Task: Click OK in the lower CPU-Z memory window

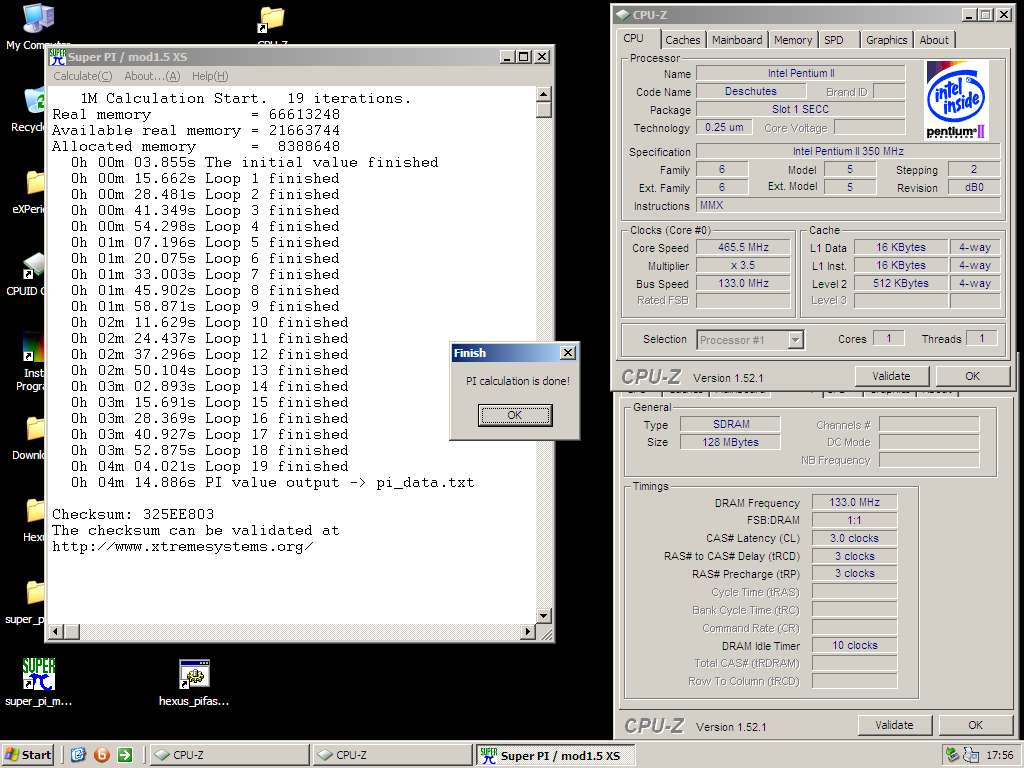Action: click(x=975, y=725)
